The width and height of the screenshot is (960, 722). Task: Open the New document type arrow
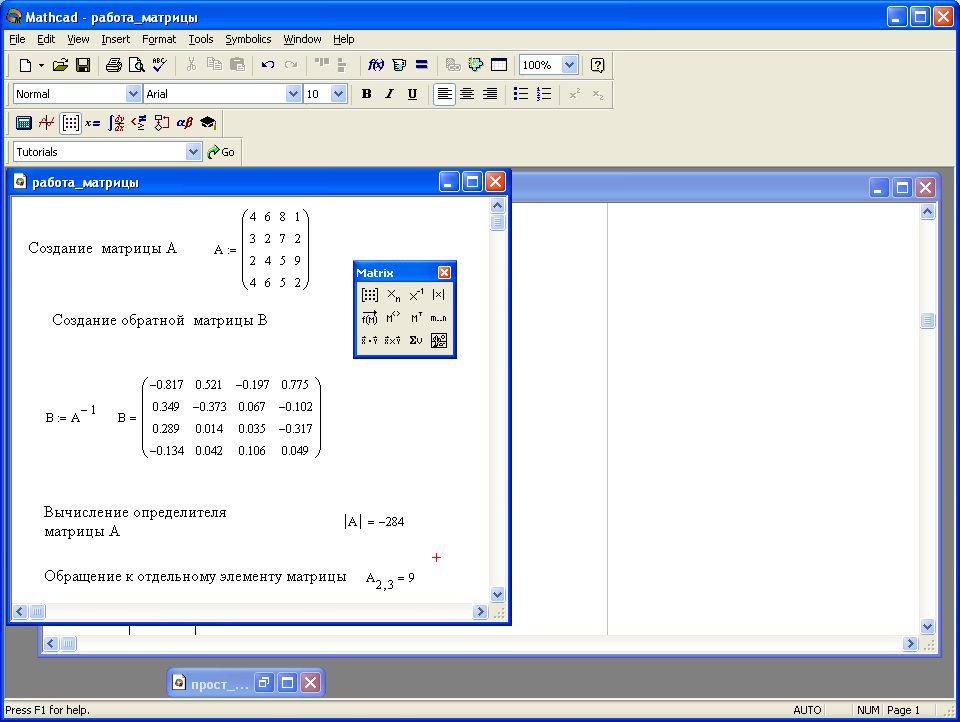[x=41, y=65]
